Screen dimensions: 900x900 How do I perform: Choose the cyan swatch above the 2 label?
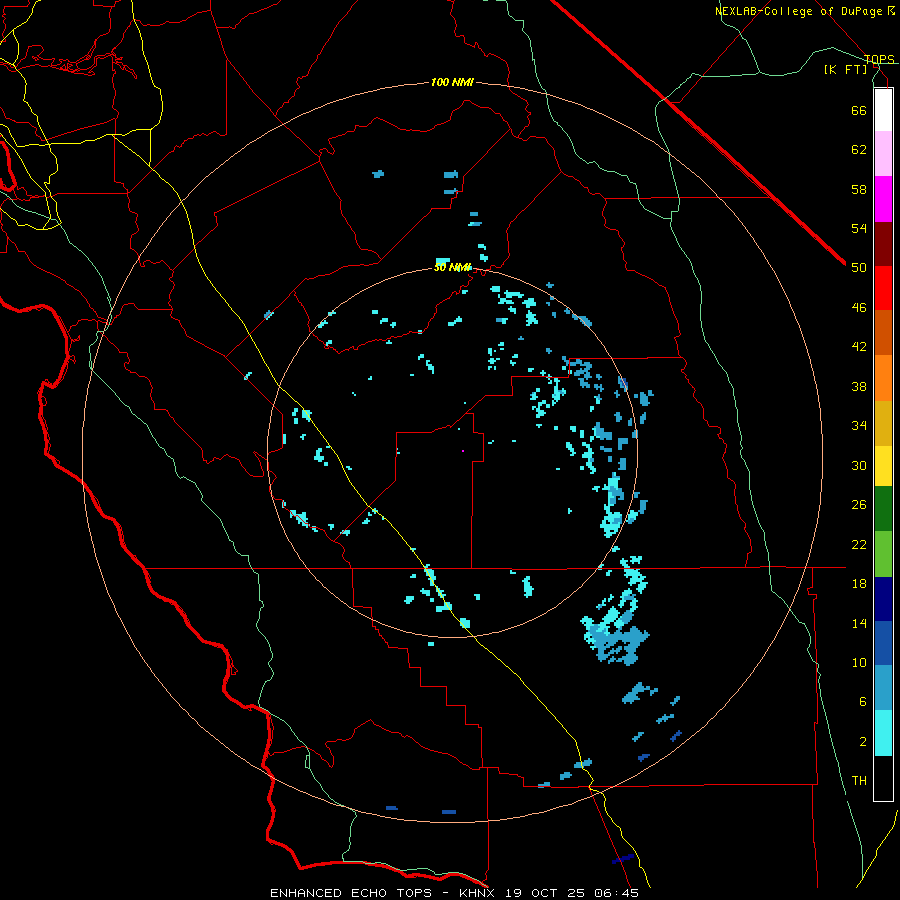click(883, 733)
